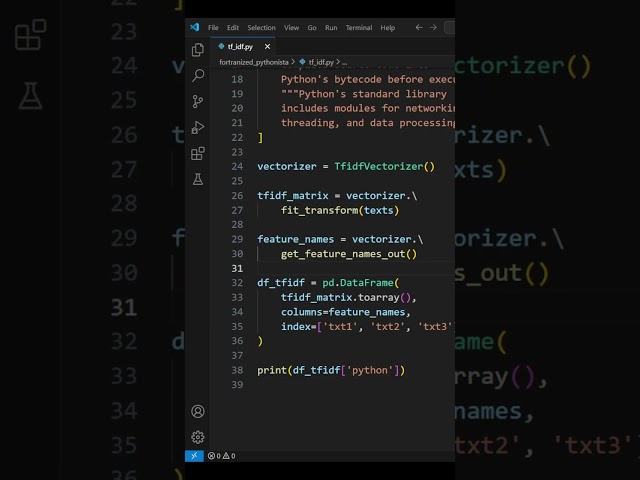Open the File menu
This screenshot has width=640, height=480.
point(213,27)
